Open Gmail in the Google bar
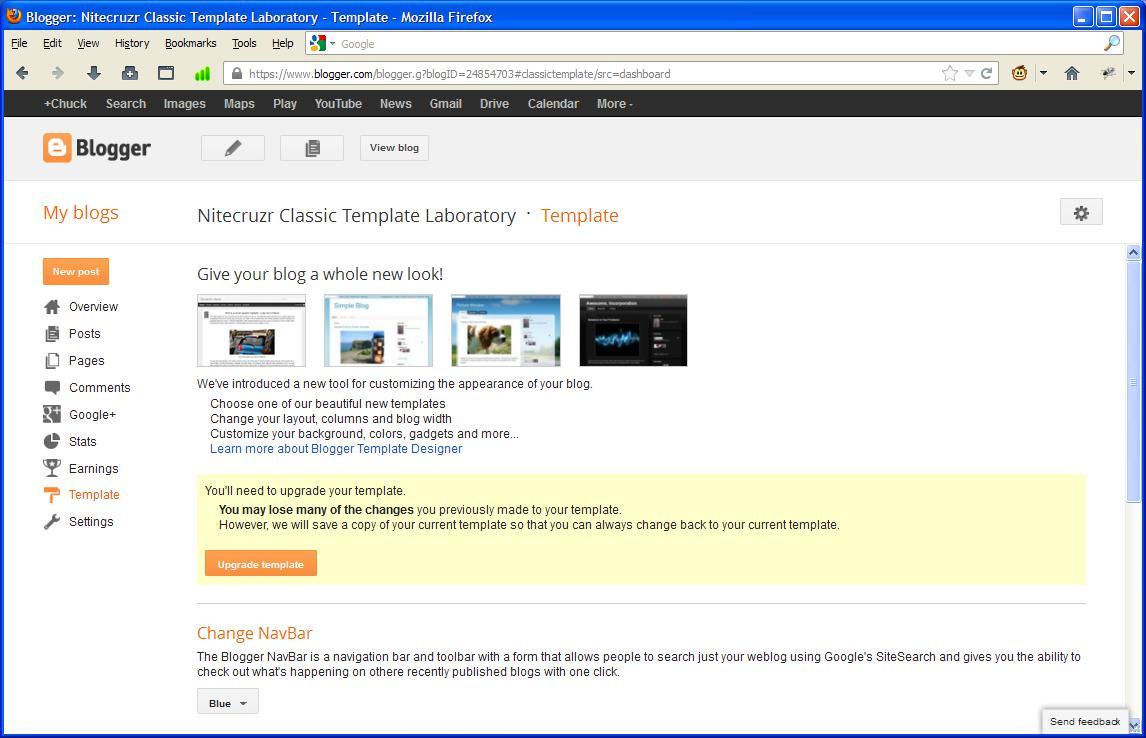The image size is (1146, 738). [446, 104]
